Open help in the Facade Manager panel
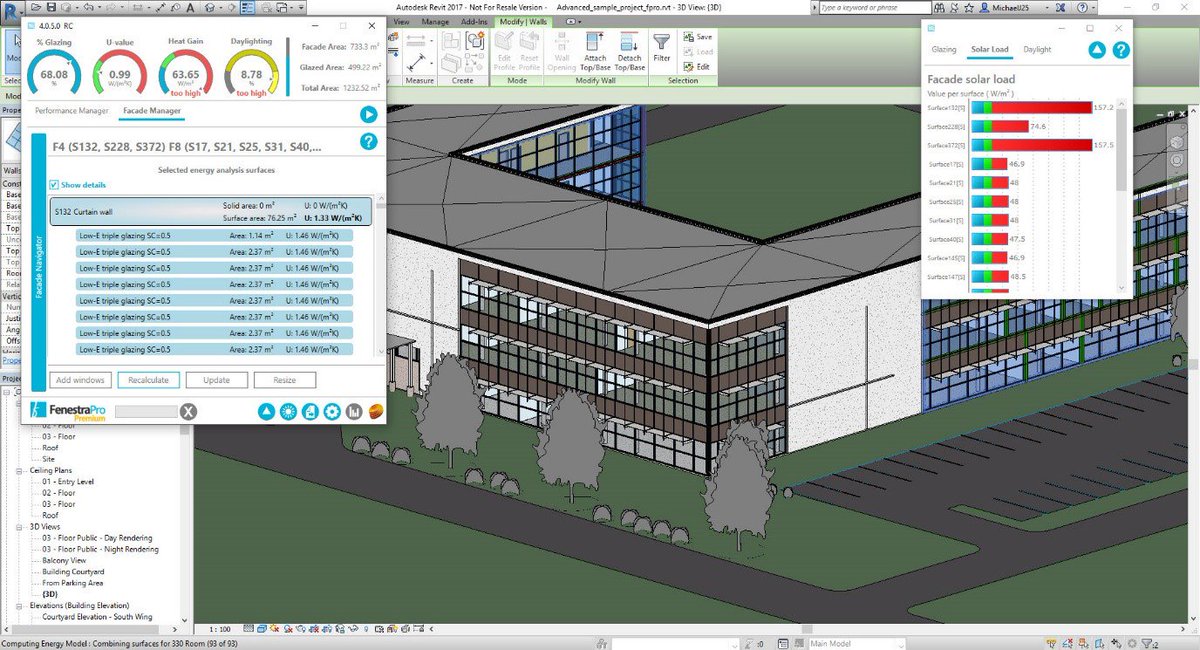1200x650 pixels. pos(368,142)
